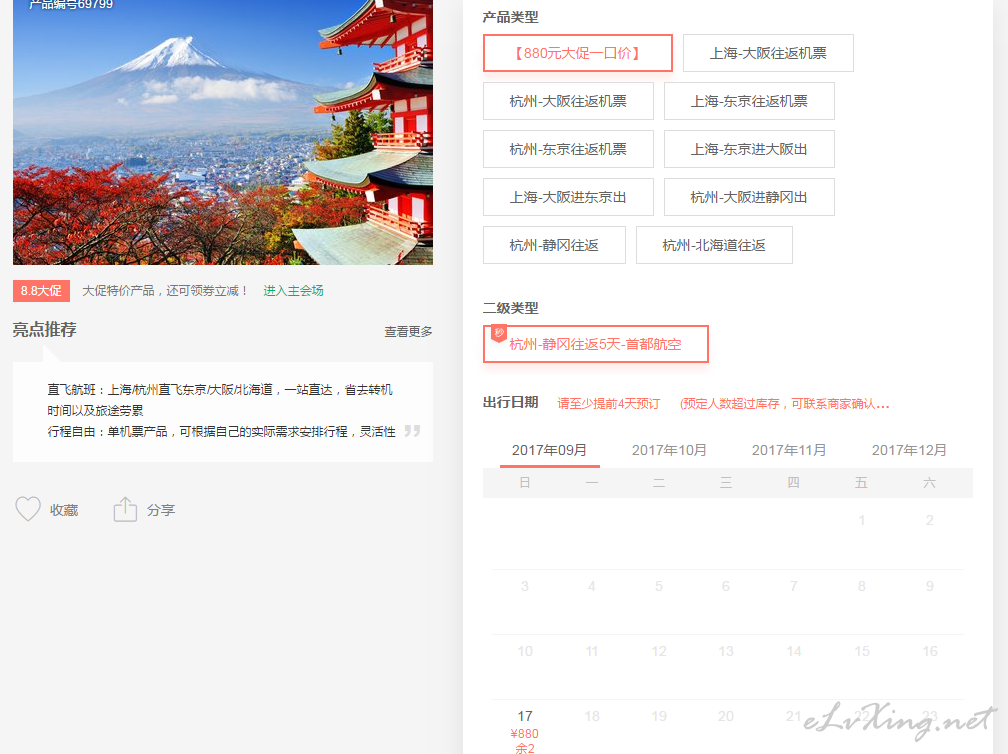
Task: Select 杭州-静冈往返 option
Action: tap(554, 245)
